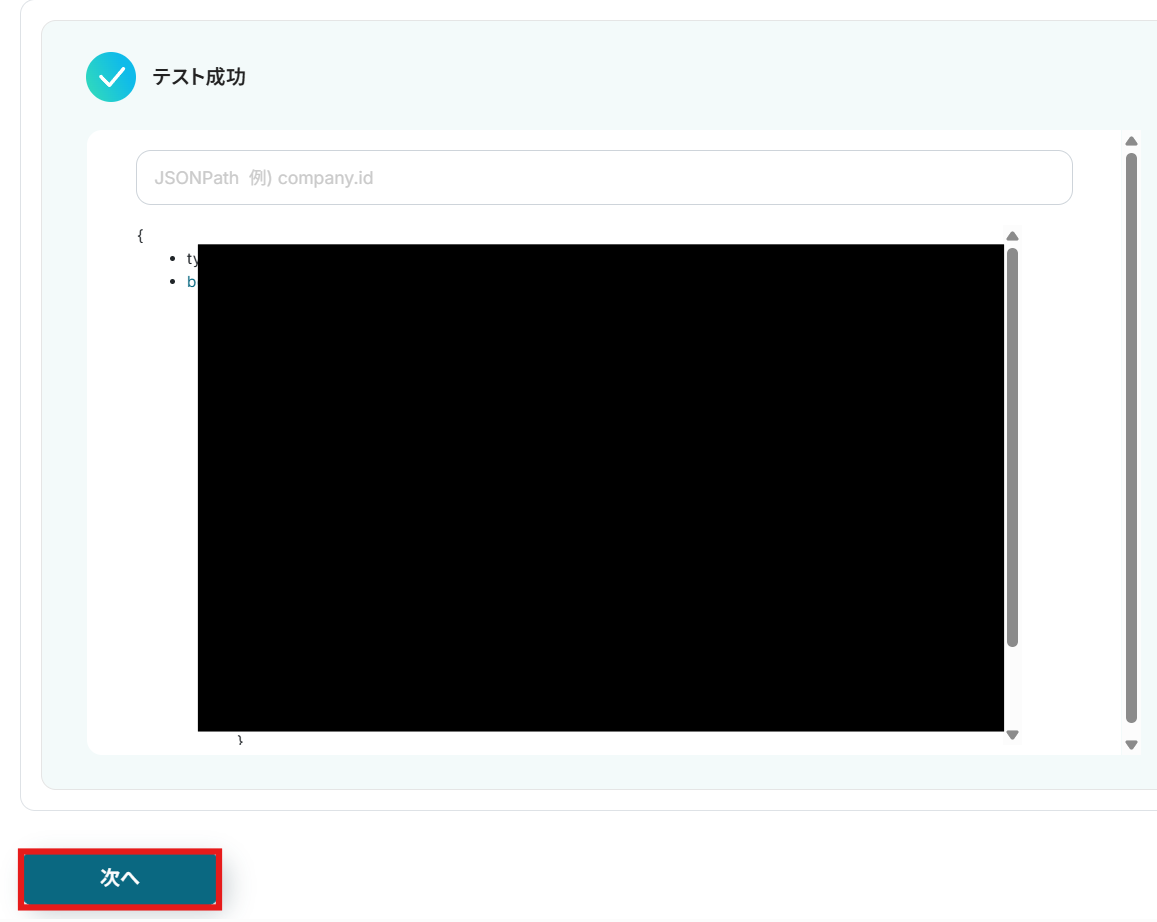This screenshot has width=1157, height=922.
Task: Click the 次へ button
Action: click(x=120, y=878)
